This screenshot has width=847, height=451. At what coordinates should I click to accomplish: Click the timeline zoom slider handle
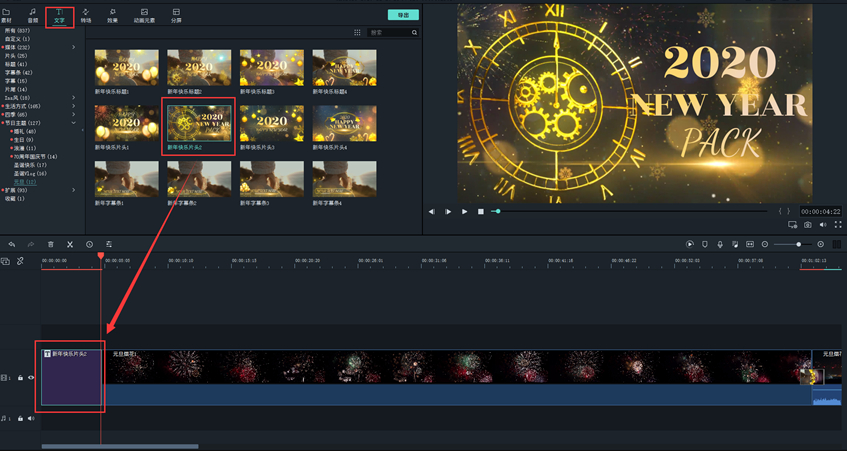[x=798, y=244]
